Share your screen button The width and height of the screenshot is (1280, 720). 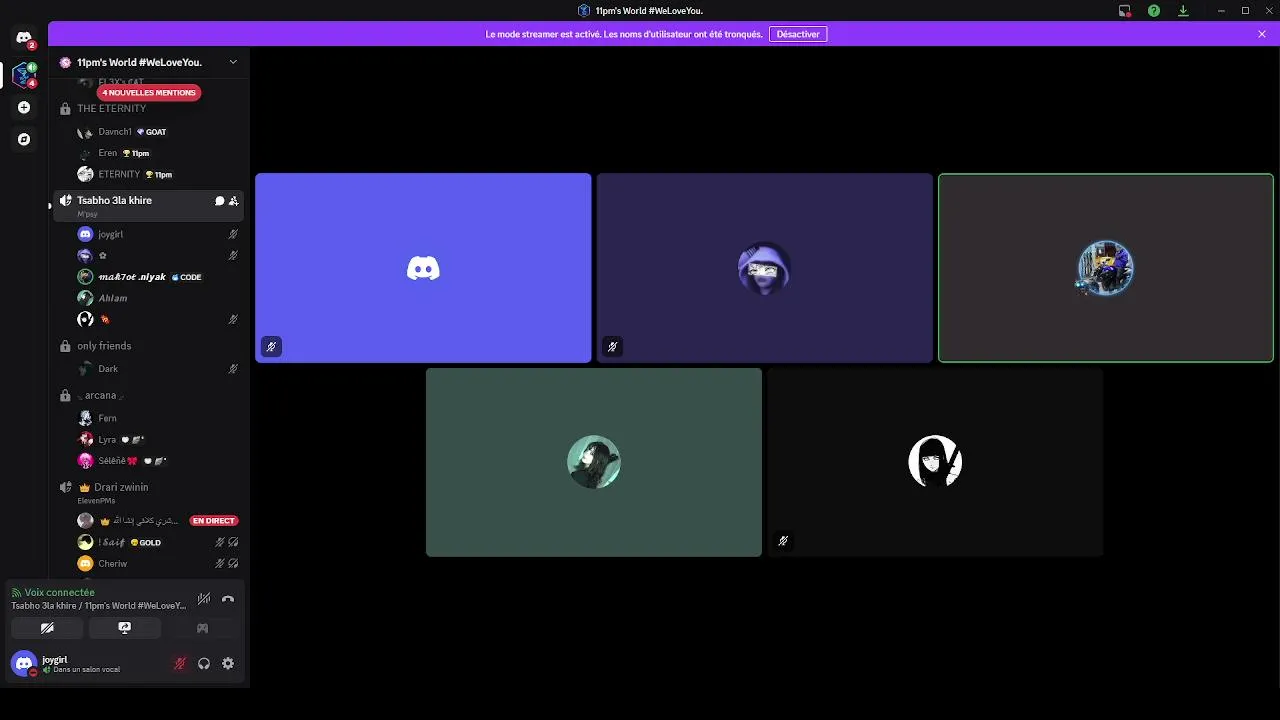[124, 628]
